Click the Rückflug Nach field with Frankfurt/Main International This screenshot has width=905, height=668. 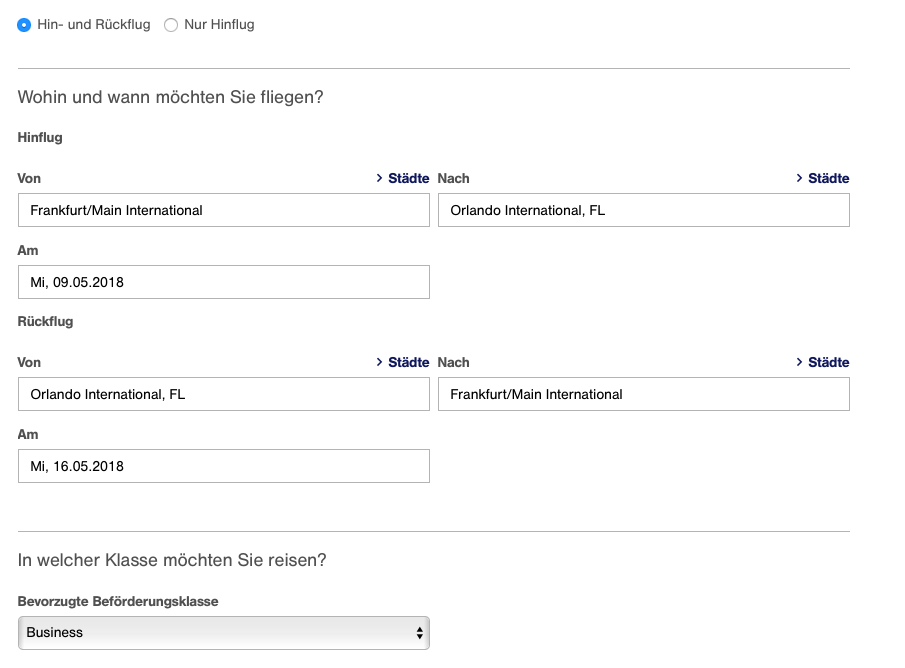pos(644,394)
